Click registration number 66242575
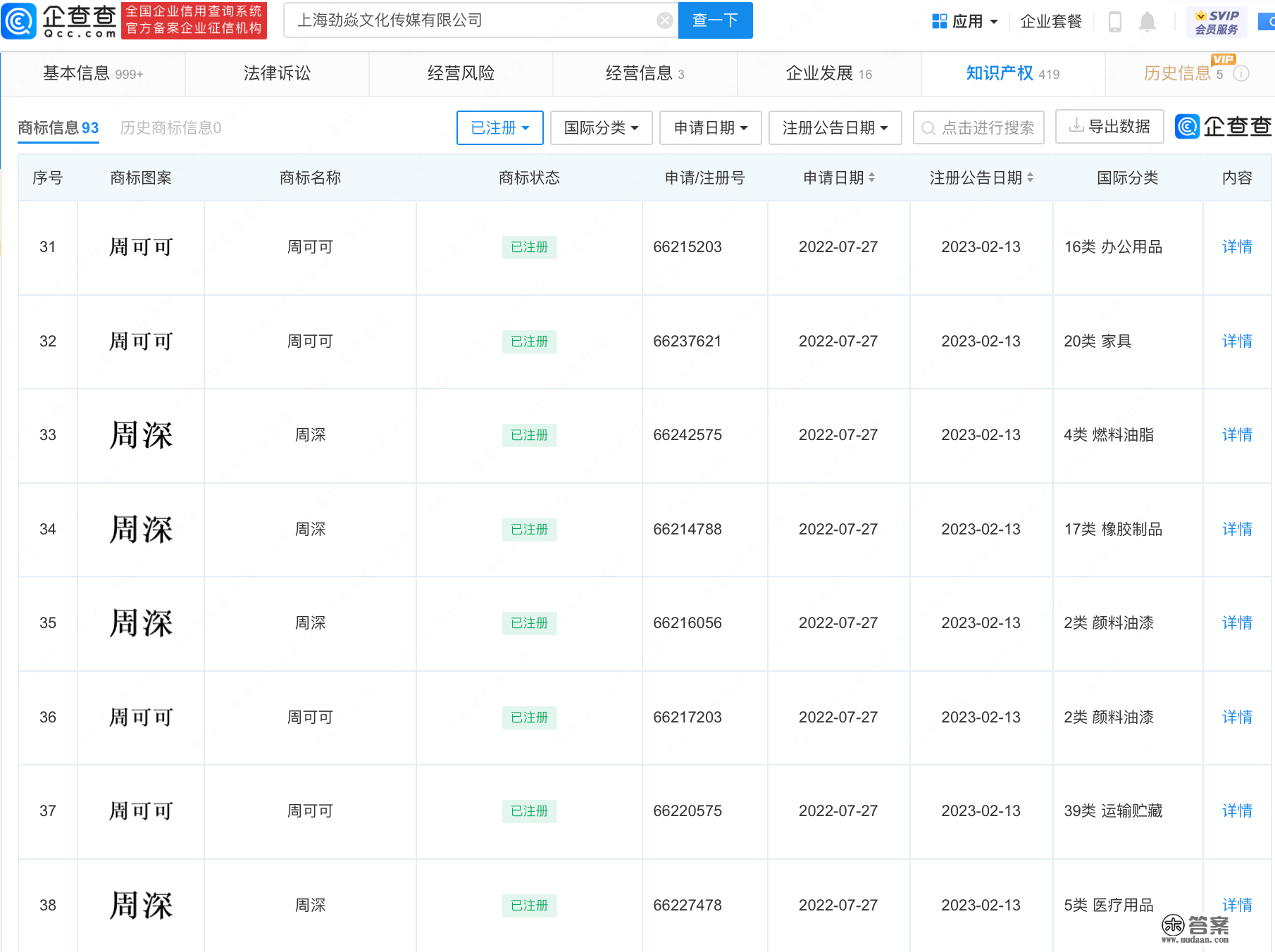The width and height of the screenshot is (1275, 952). 688,435
